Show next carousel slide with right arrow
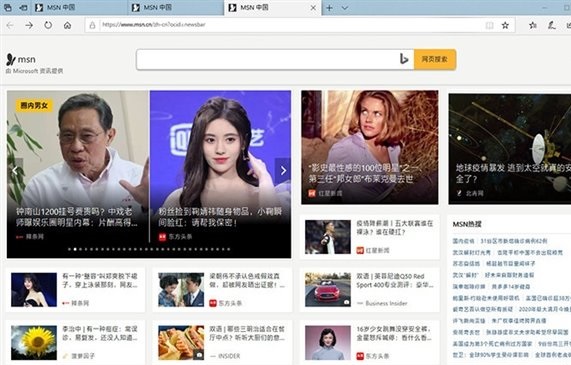The width and height of the screenshot is (571, 365). click(283, 170)
